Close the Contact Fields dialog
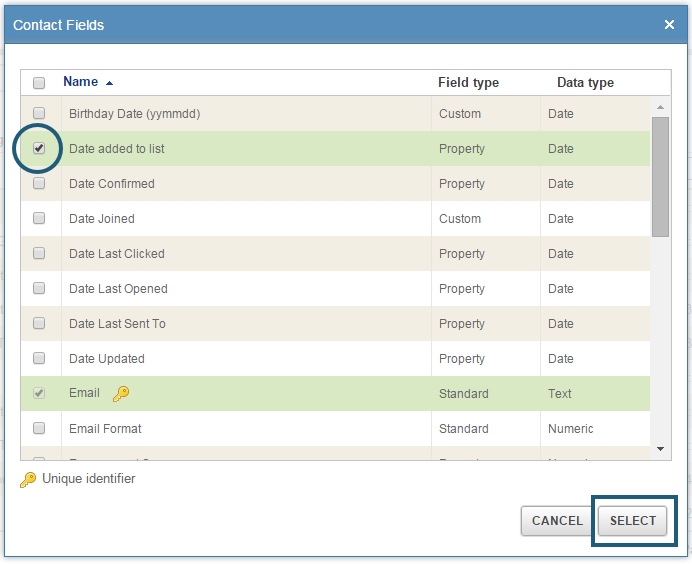Screen dimensions: 692x564 tap(669, 24)
